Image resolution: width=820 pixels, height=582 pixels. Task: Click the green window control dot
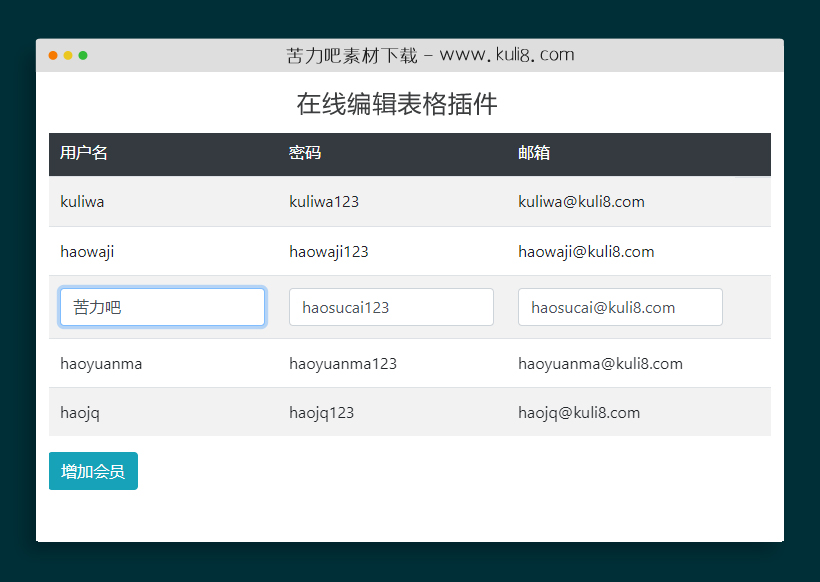[84, 56]
